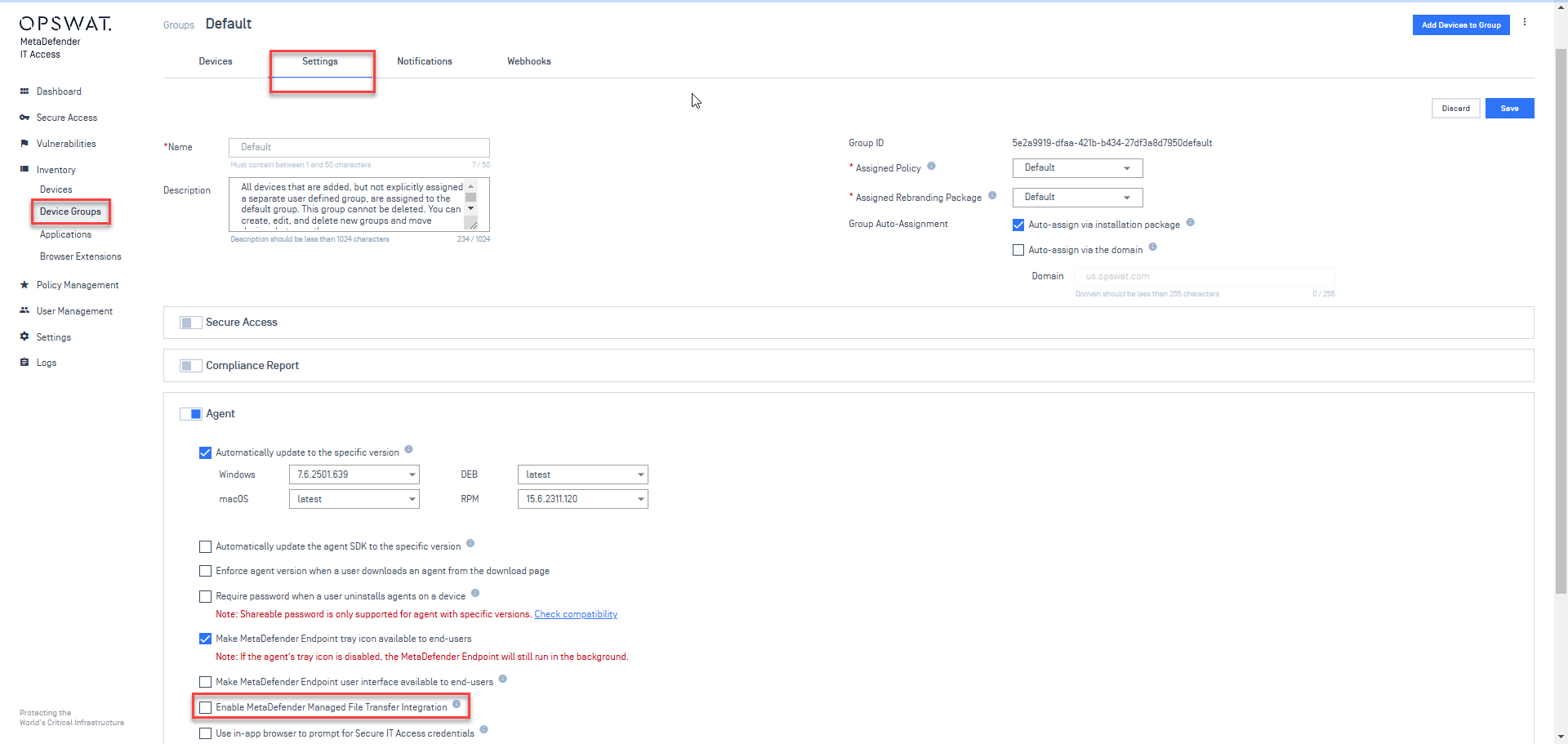Click the Dashboard grid icon in sidebar

point(24,91)
